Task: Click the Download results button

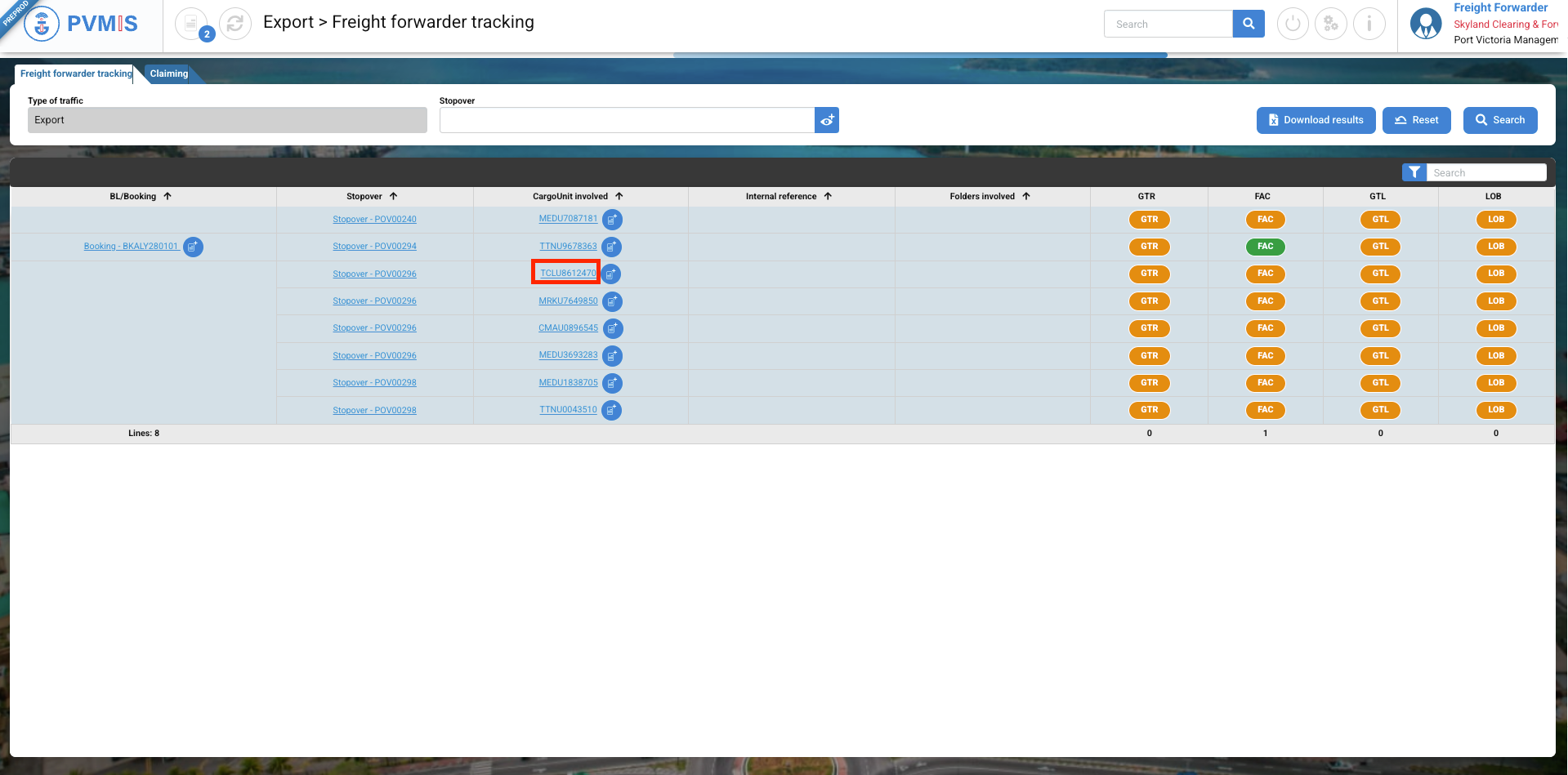Action: pyautogui.click(x=1316, y=120)
